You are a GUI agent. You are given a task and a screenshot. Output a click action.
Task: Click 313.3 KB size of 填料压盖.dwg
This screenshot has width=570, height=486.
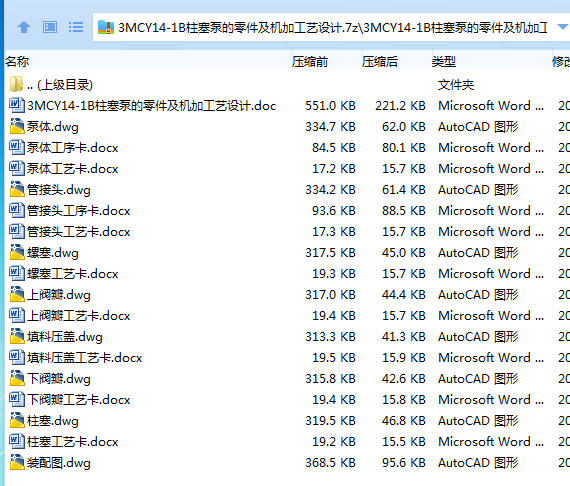330,336
